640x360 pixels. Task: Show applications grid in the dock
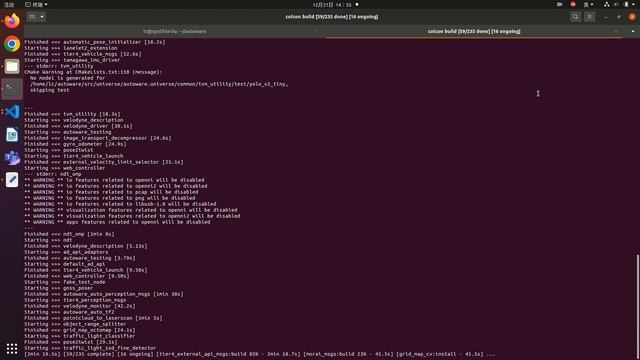(x=12, y=348)
